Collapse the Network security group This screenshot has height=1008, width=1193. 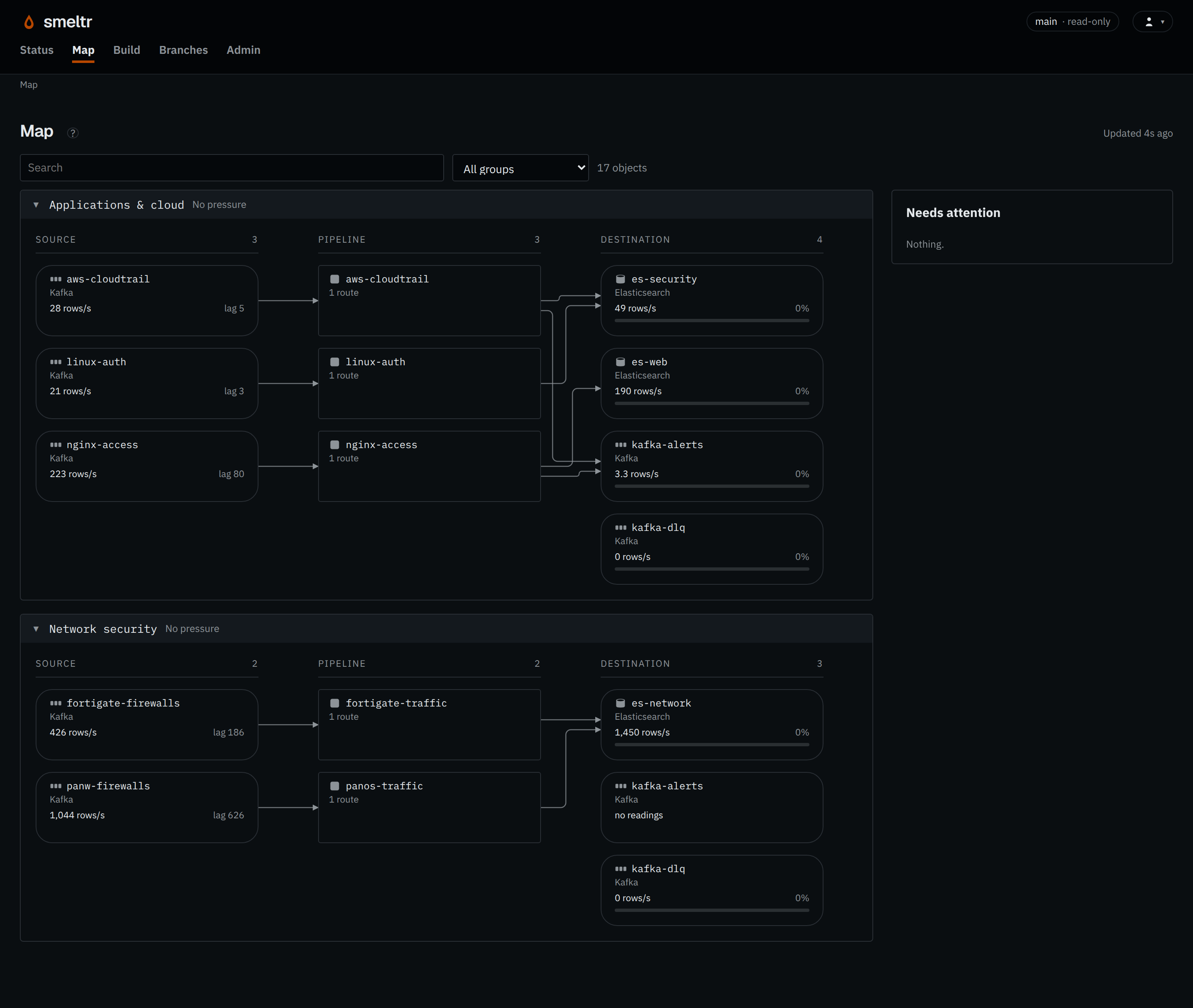click(x=36, y=629)
